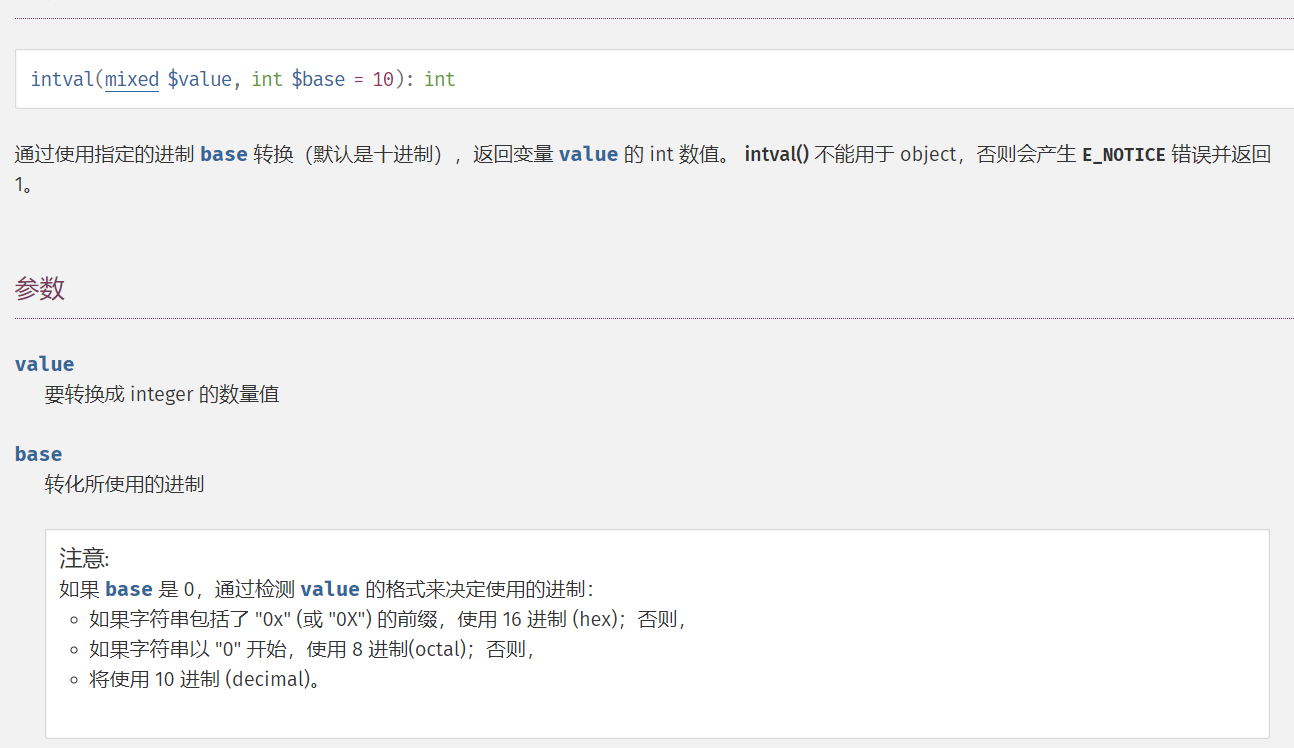Click the 参数 section heading
Viewport: 1294px width, 748px height.
(x=40, y=289)
